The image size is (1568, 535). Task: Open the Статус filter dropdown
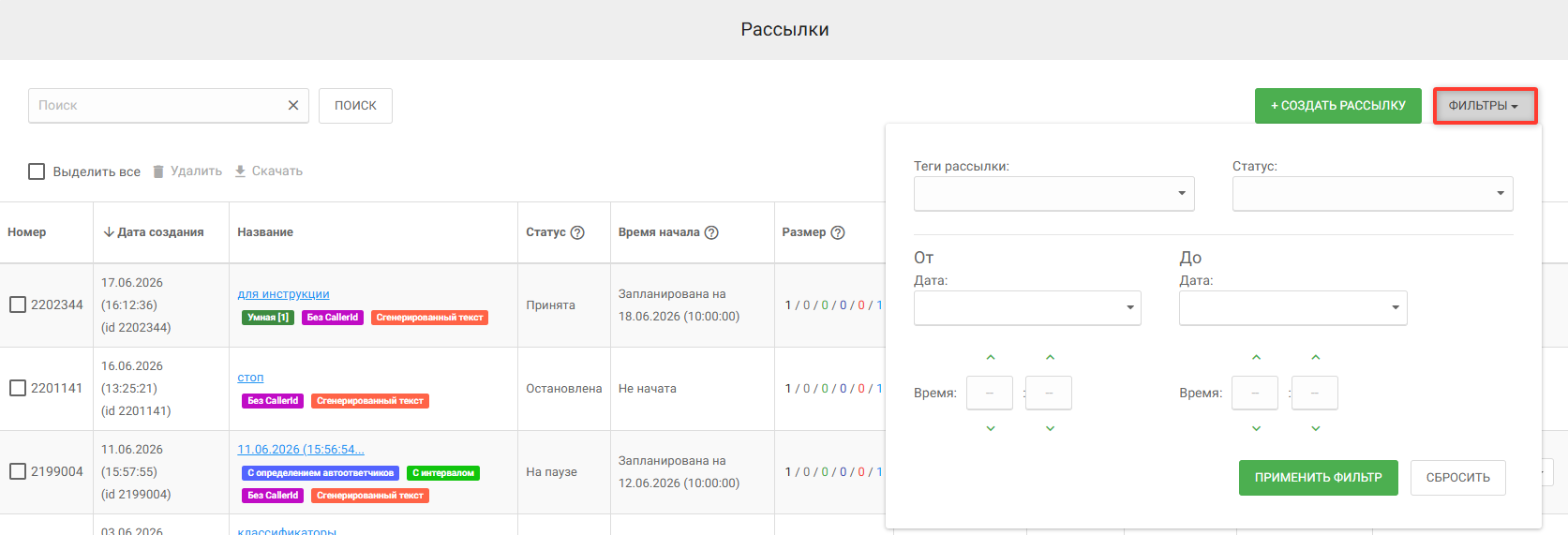1372,193
